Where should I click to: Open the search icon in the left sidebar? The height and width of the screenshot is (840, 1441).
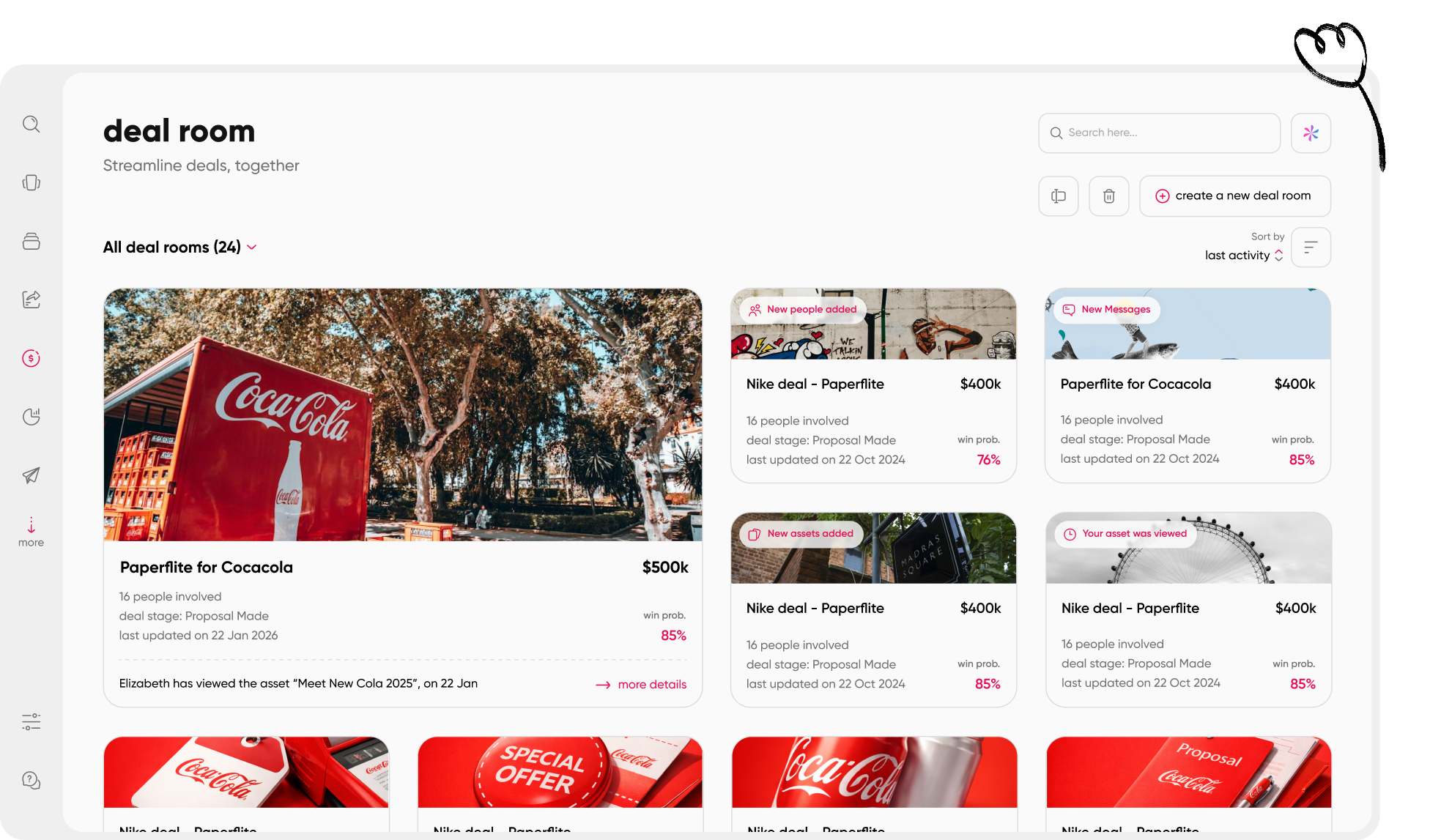click(x=31, y=124)
